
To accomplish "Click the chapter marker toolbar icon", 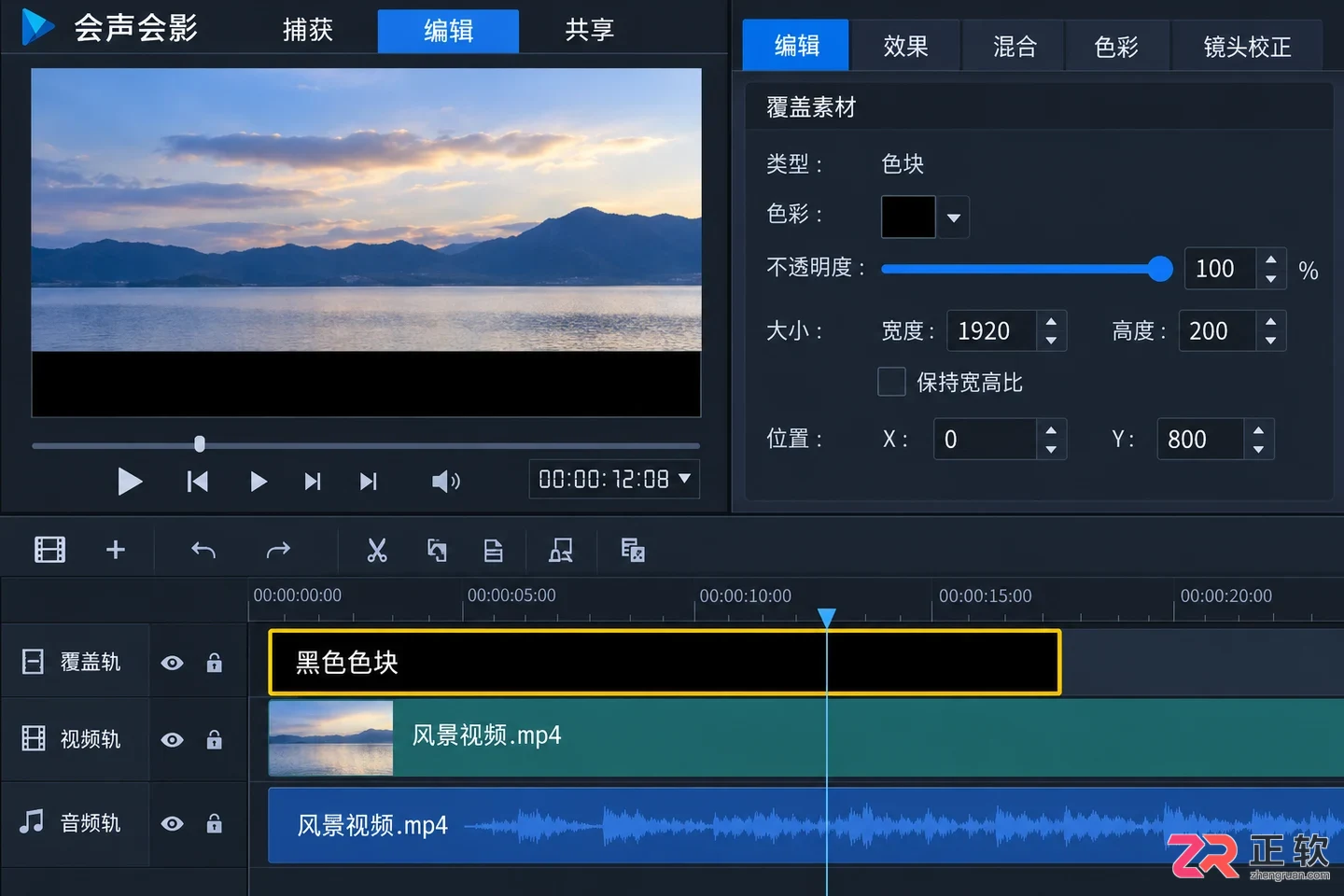I will click(561, 551).
